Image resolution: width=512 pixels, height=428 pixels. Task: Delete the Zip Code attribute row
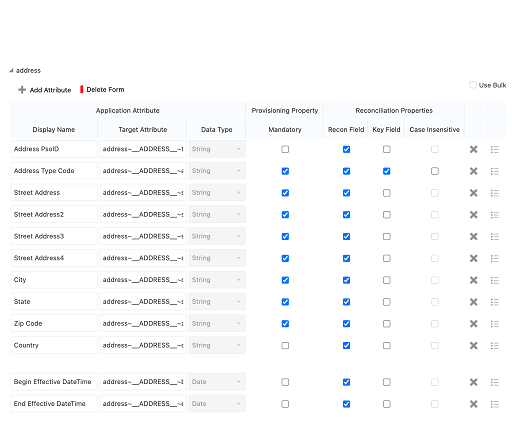point(473,324)
